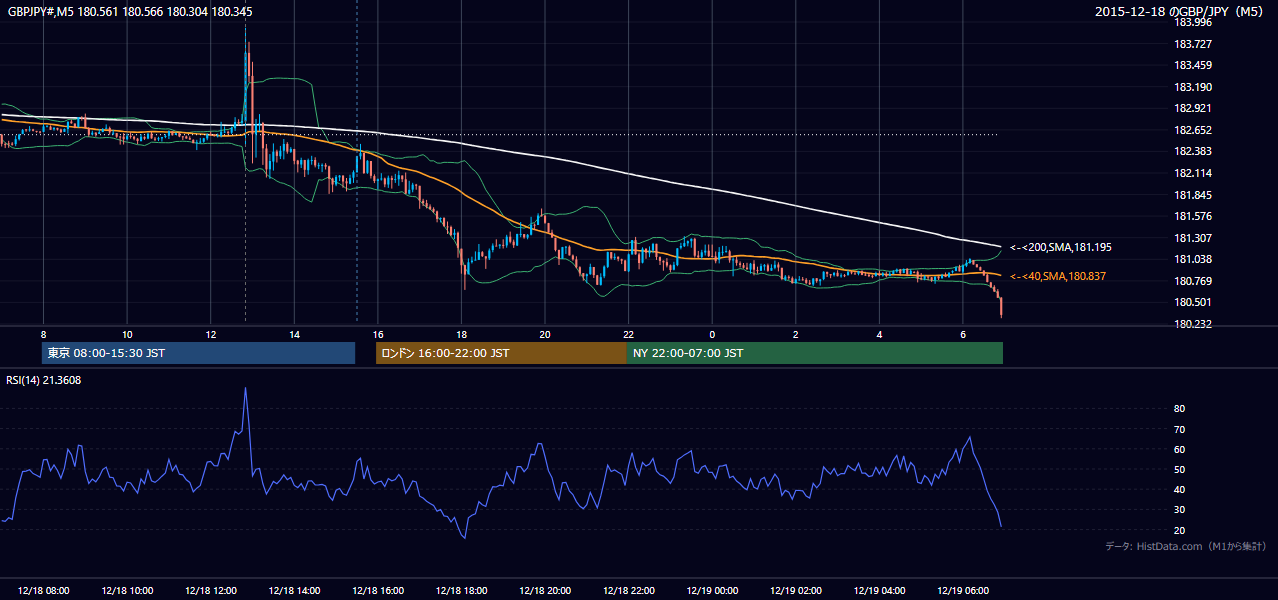This screenshot has width=1278, height=600.
Task: Click price axis label 181.845
Action: [x=1193, y=195]
